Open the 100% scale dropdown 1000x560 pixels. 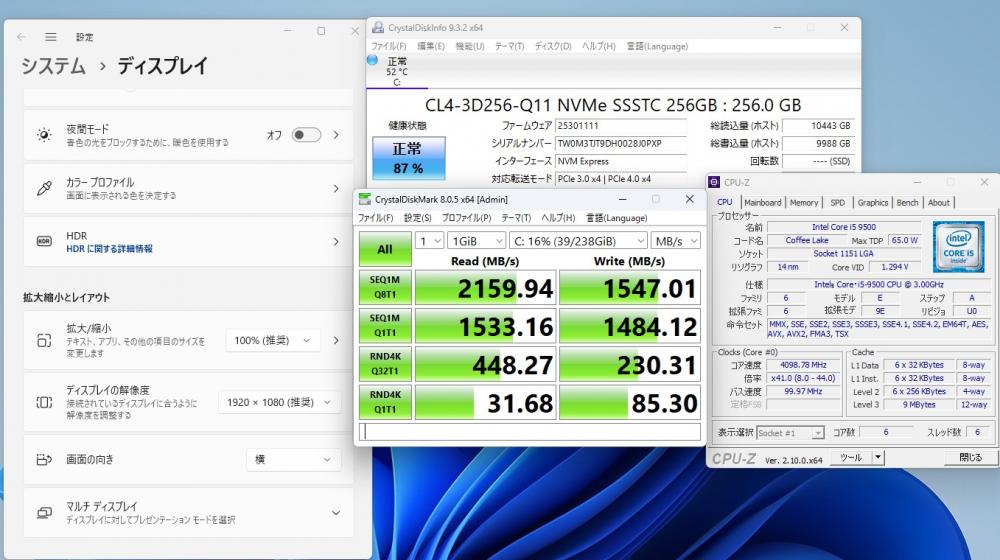click(x=272, y=341)
